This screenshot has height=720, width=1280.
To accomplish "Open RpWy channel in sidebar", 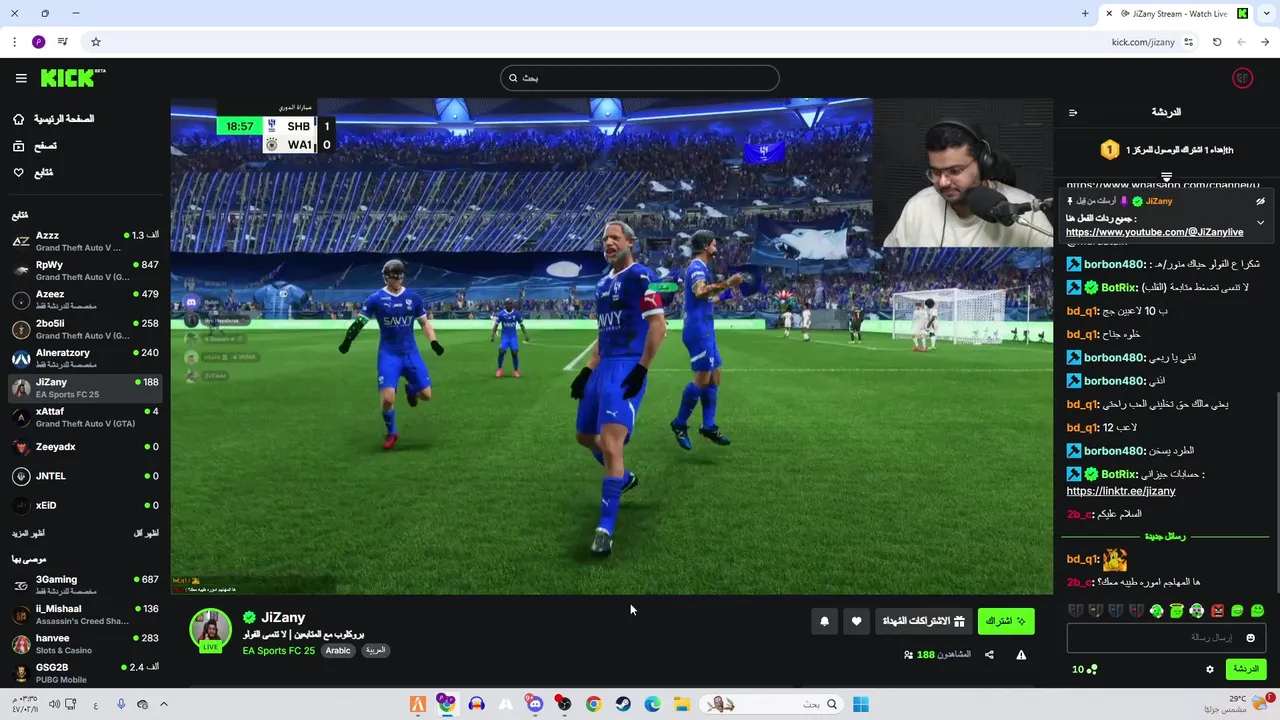I will pos(85,271).
